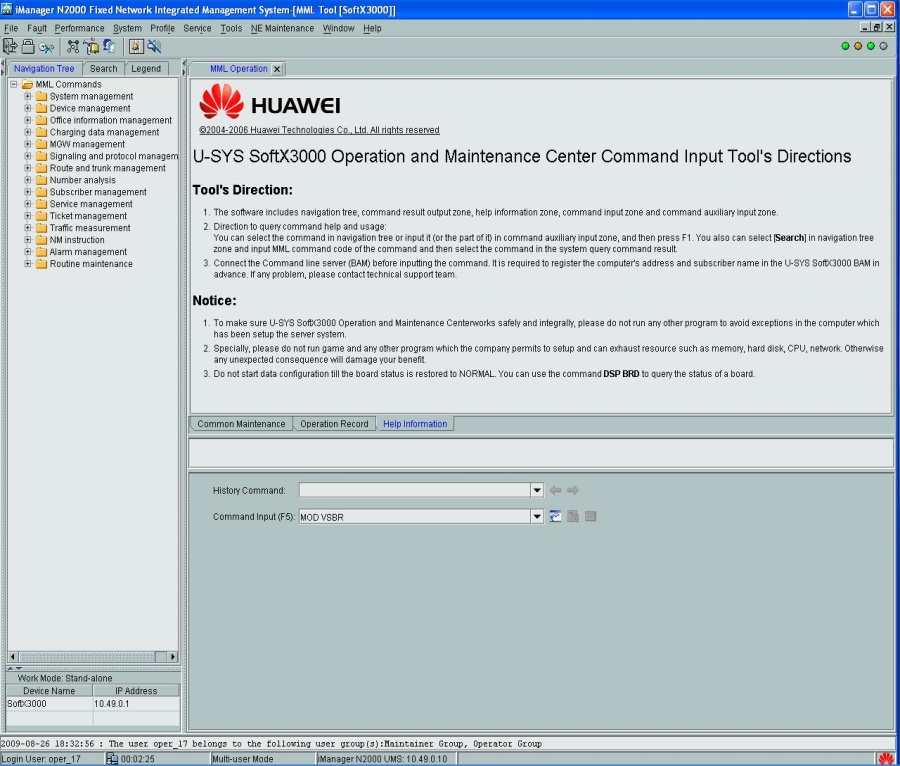Click the execute command icon beside Command Input
Image resolution: width=900 pixels, height=766 pixels.
(x=555, y=516)
